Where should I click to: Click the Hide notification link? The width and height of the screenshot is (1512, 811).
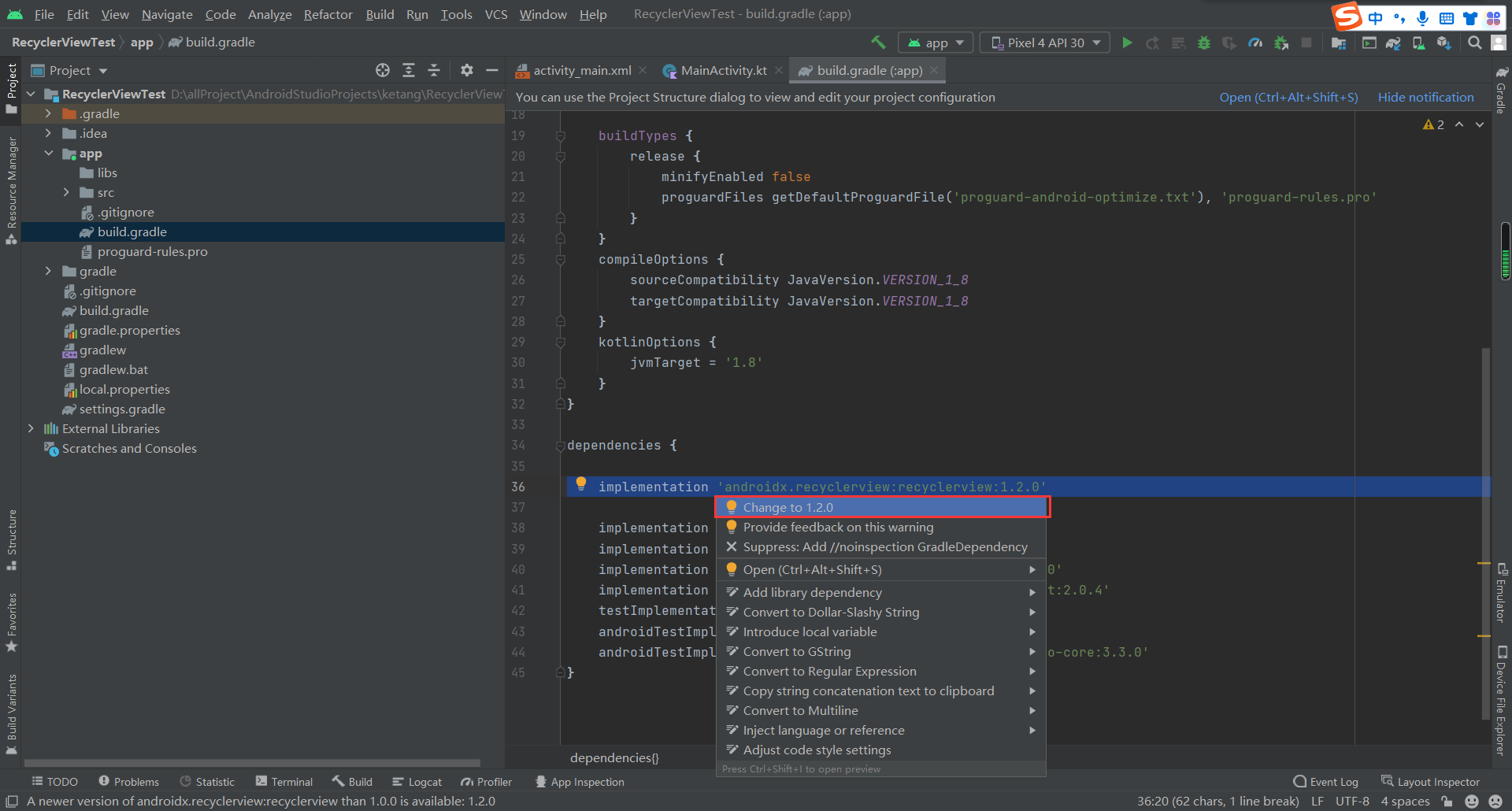pyautogui.click(x=1425, y=97)
